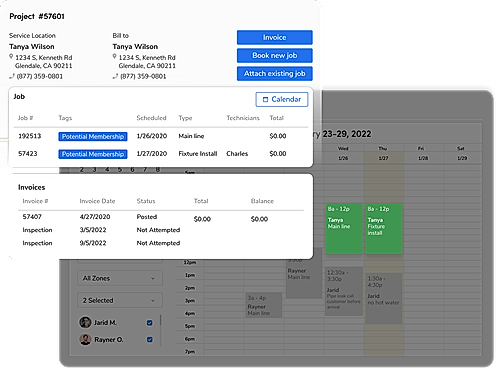
Task: Click the Fixture Install job type
Action: tap(198, 154)
